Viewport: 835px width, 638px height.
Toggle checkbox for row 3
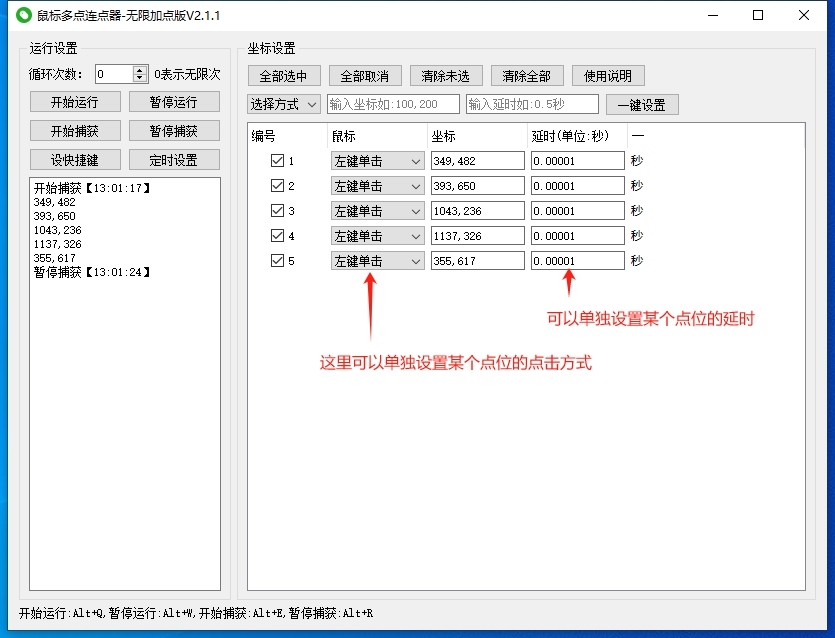277,210
